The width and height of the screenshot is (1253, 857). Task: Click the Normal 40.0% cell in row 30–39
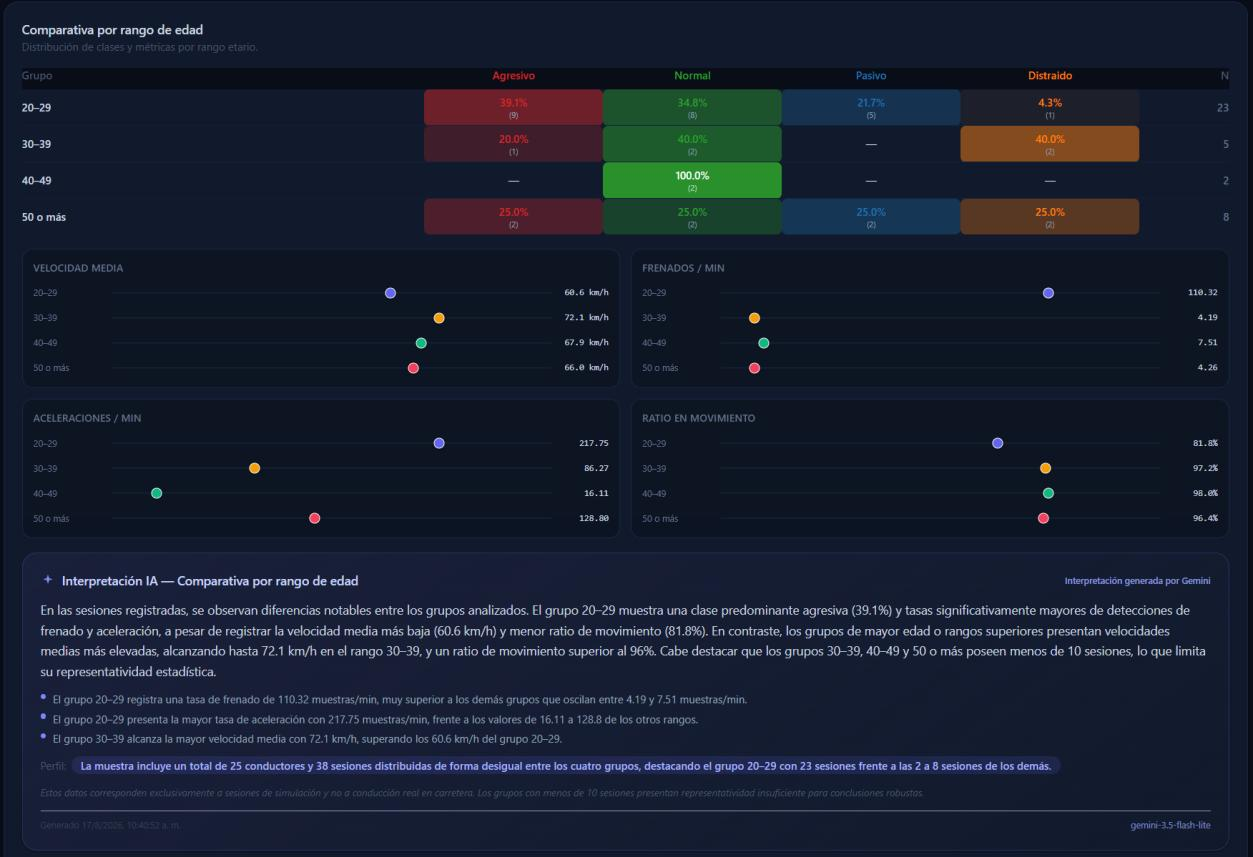pyautogui.click(x=692, y=144)
